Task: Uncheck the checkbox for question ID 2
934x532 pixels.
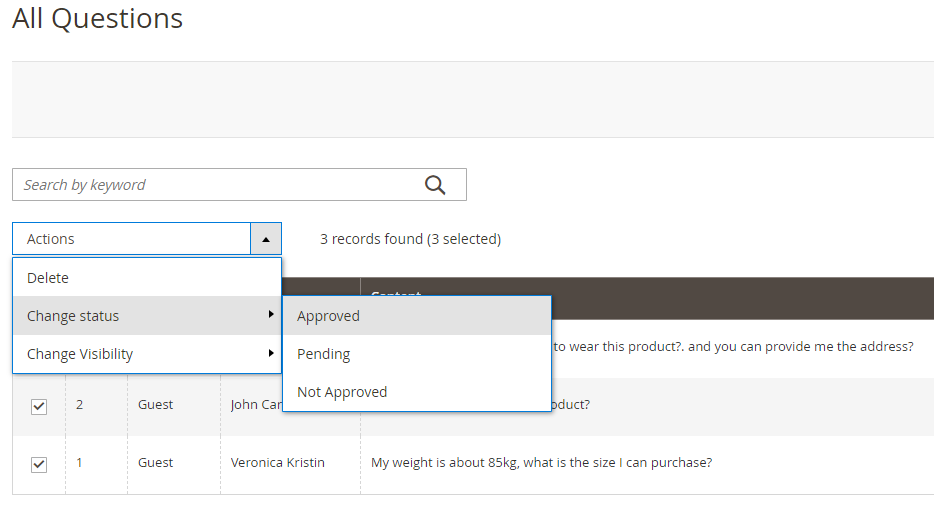Action: coord(39,406)
